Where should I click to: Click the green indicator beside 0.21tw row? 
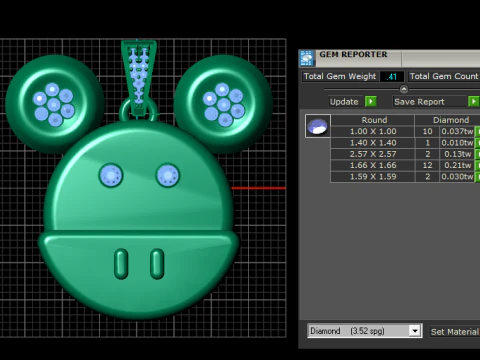(x=477, y=165)
